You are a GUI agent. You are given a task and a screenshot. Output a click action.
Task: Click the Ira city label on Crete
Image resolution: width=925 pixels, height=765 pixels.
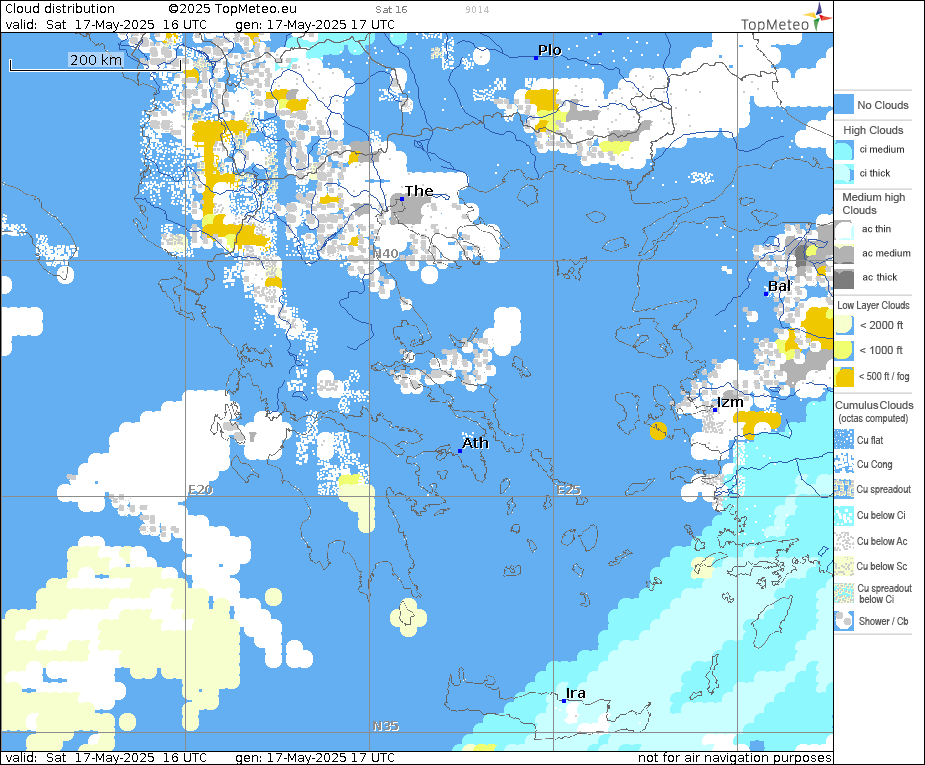click(x=575, y=693)
